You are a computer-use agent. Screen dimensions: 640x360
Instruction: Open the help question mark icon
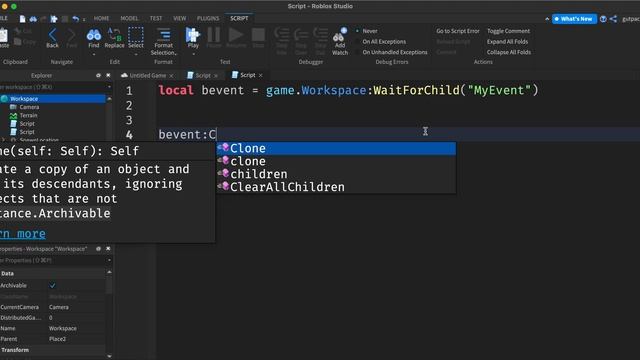click(x=603, y=19)
